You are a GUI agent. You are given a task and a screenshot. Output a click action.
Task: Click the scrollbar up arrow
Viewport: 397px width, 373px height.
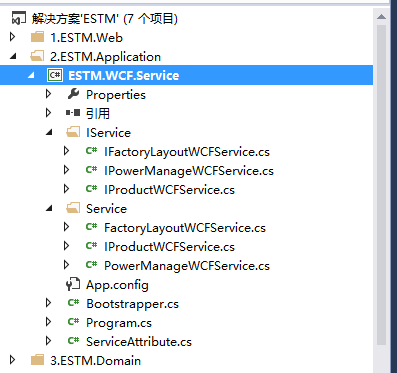(382, 17)
